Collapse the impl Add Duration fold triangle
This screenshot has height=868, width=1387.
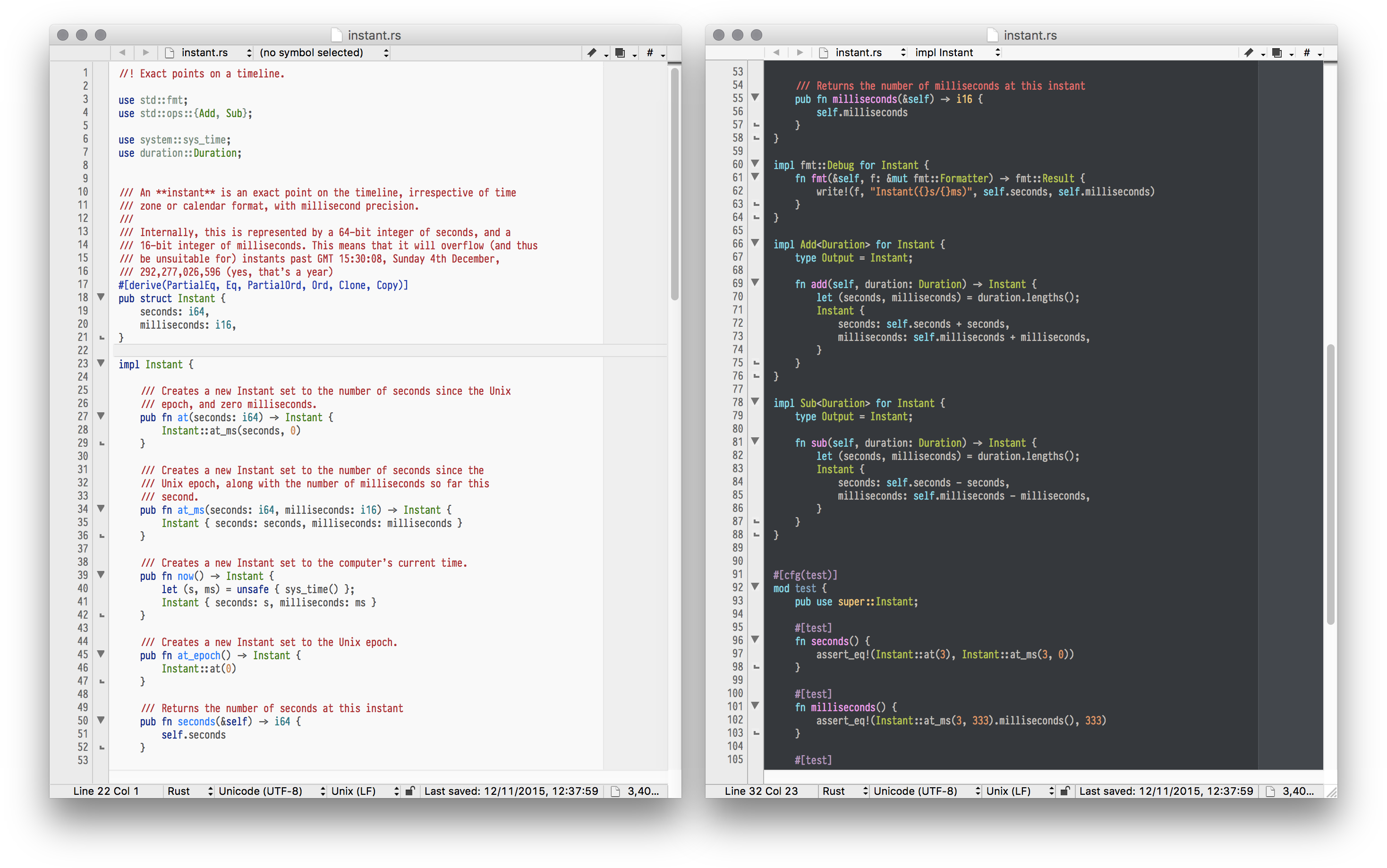(756, 243)
